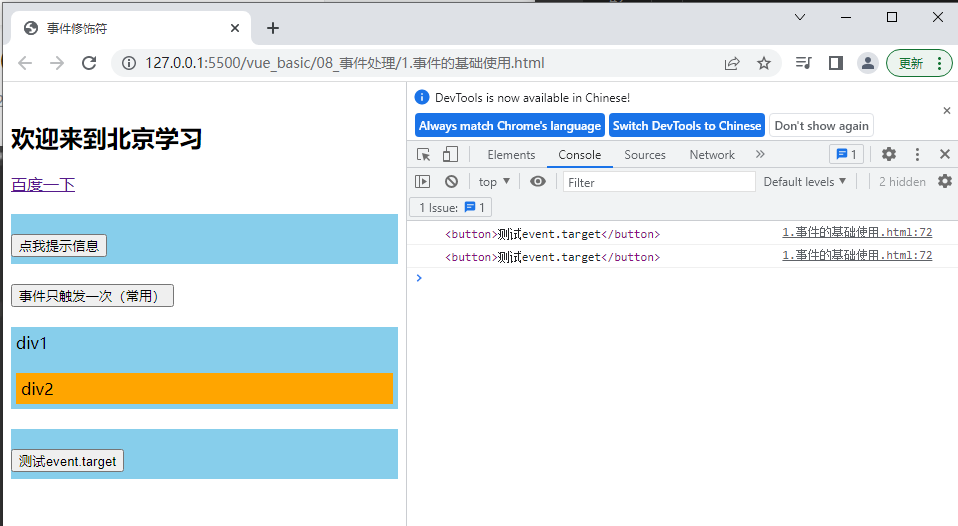Open the top context dropdown
Viewport: 958px width, 526px height.
point(494,182)
